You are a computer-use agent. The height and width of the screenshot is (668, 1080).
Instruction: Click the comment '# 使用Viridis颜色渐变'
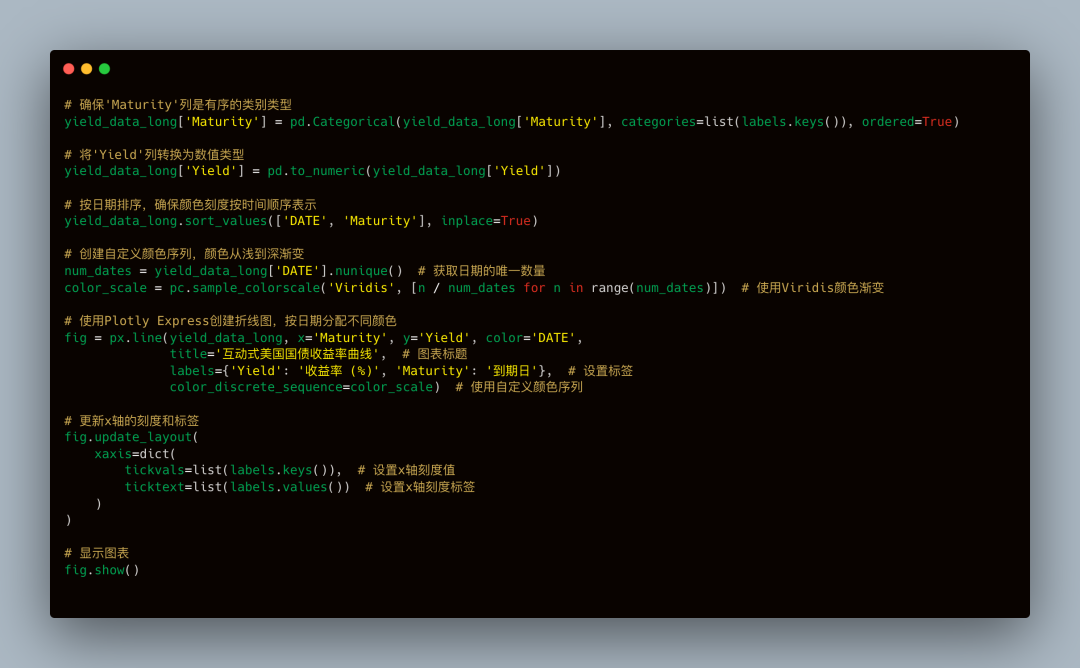tap(813, 288)
